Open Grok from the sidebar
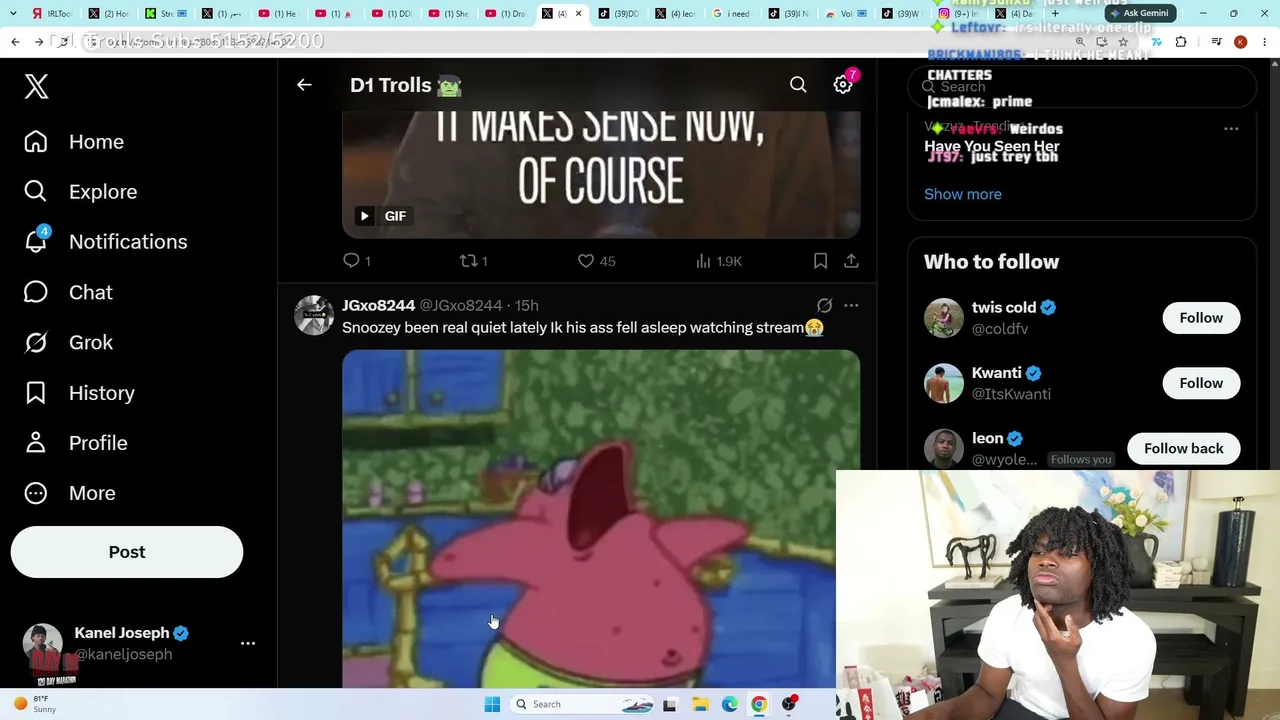Viewport: 1280px width, 720px height. point(68,342)
